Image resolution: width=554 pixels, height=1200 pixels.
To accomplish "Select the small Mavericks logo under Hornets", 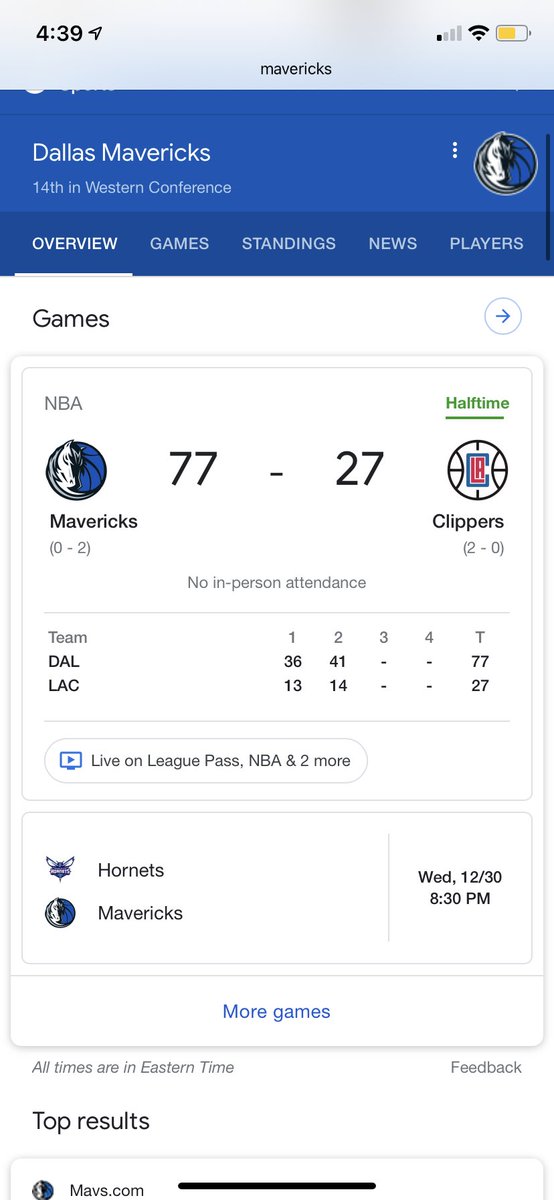I will coord(60,913).
